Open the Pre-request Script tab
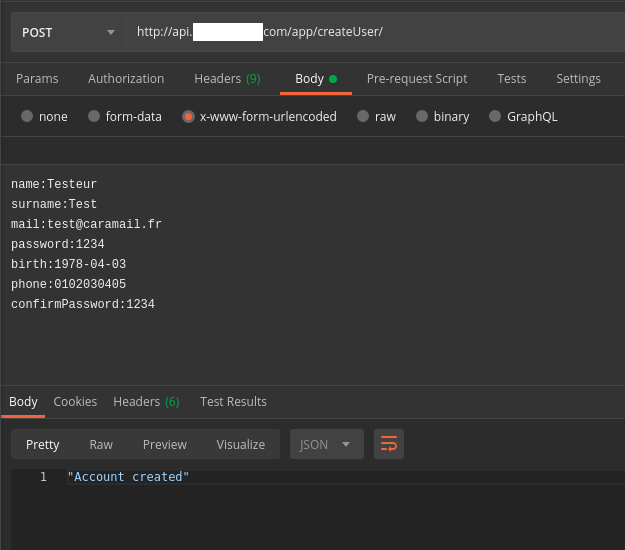 (417, 79)
